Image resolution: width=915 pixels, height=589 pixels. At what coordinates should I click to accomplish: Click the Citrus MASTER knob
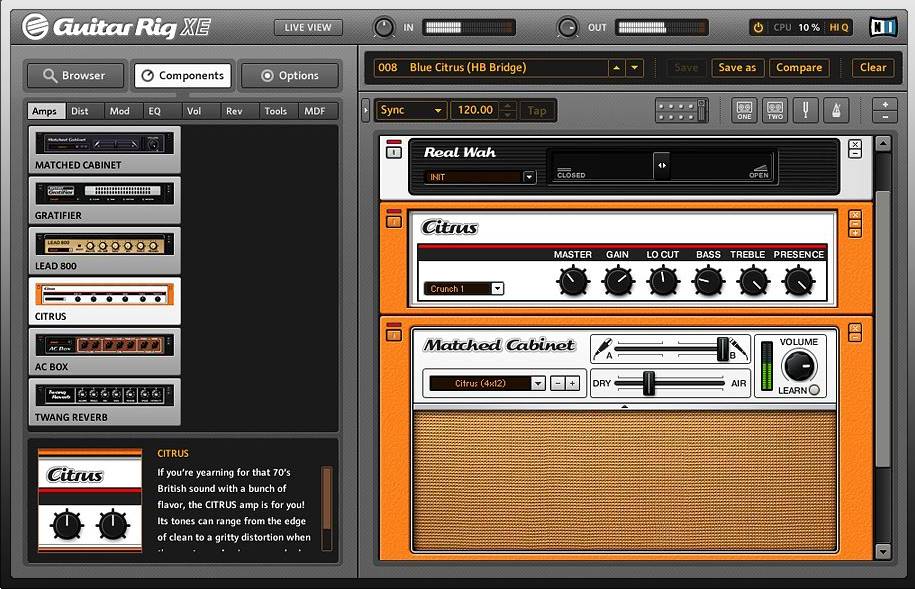pyautogui.click(x=573, y=281)
